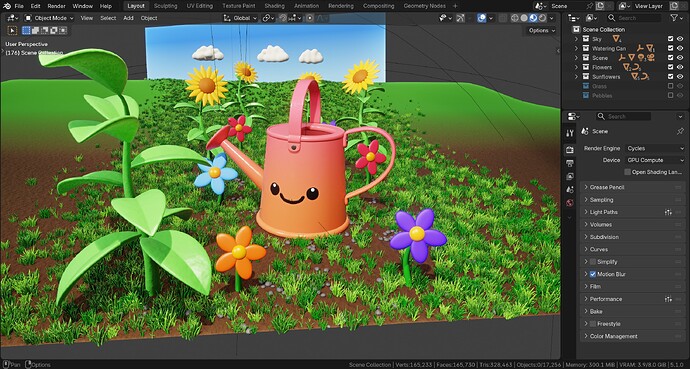Disable the Motion Blur checkbox
This screenshot has height=369, width=690.
tap(592, 274)
